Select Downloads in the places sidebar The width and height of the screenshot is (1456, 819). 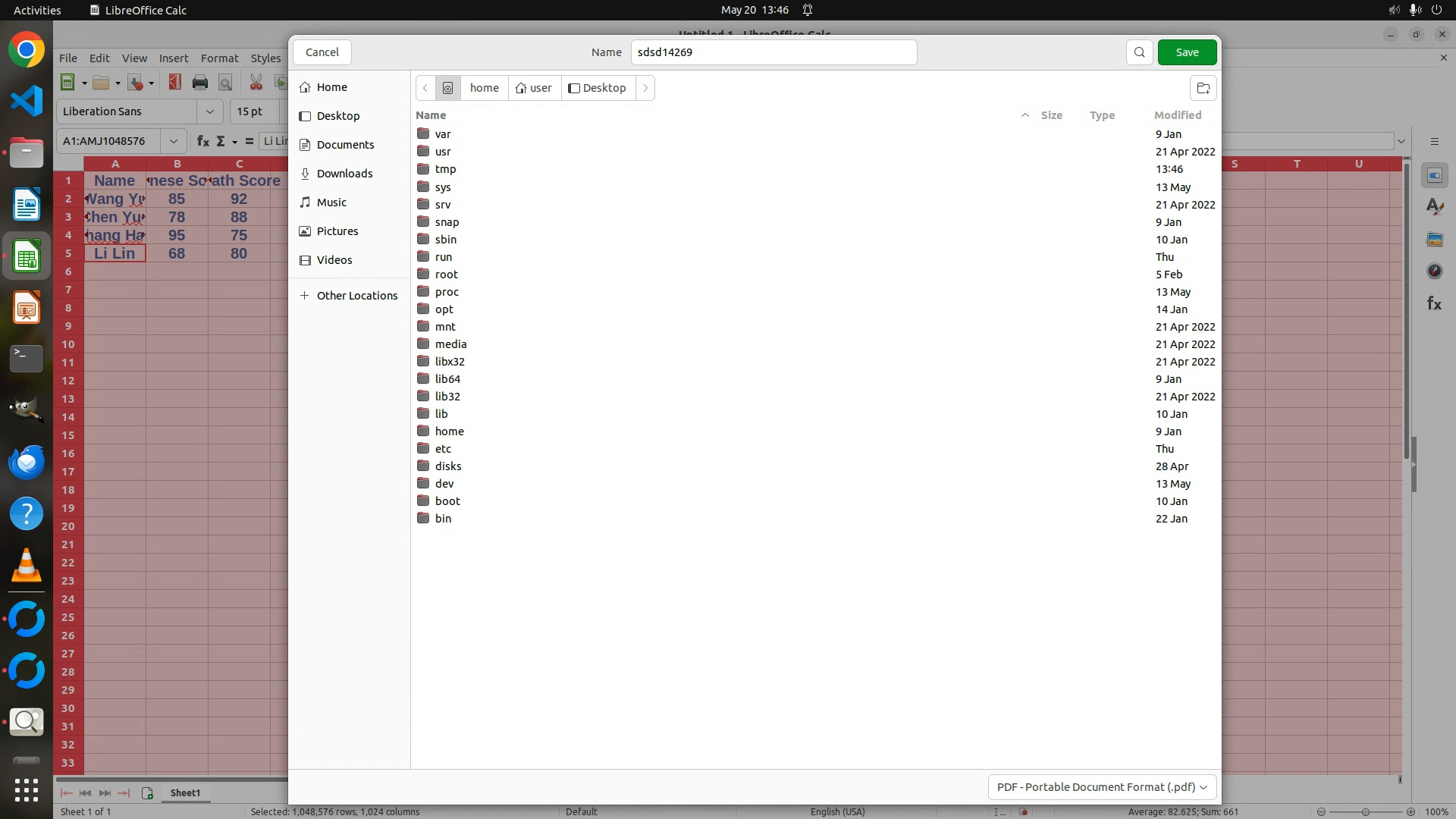tap(344, 174)
